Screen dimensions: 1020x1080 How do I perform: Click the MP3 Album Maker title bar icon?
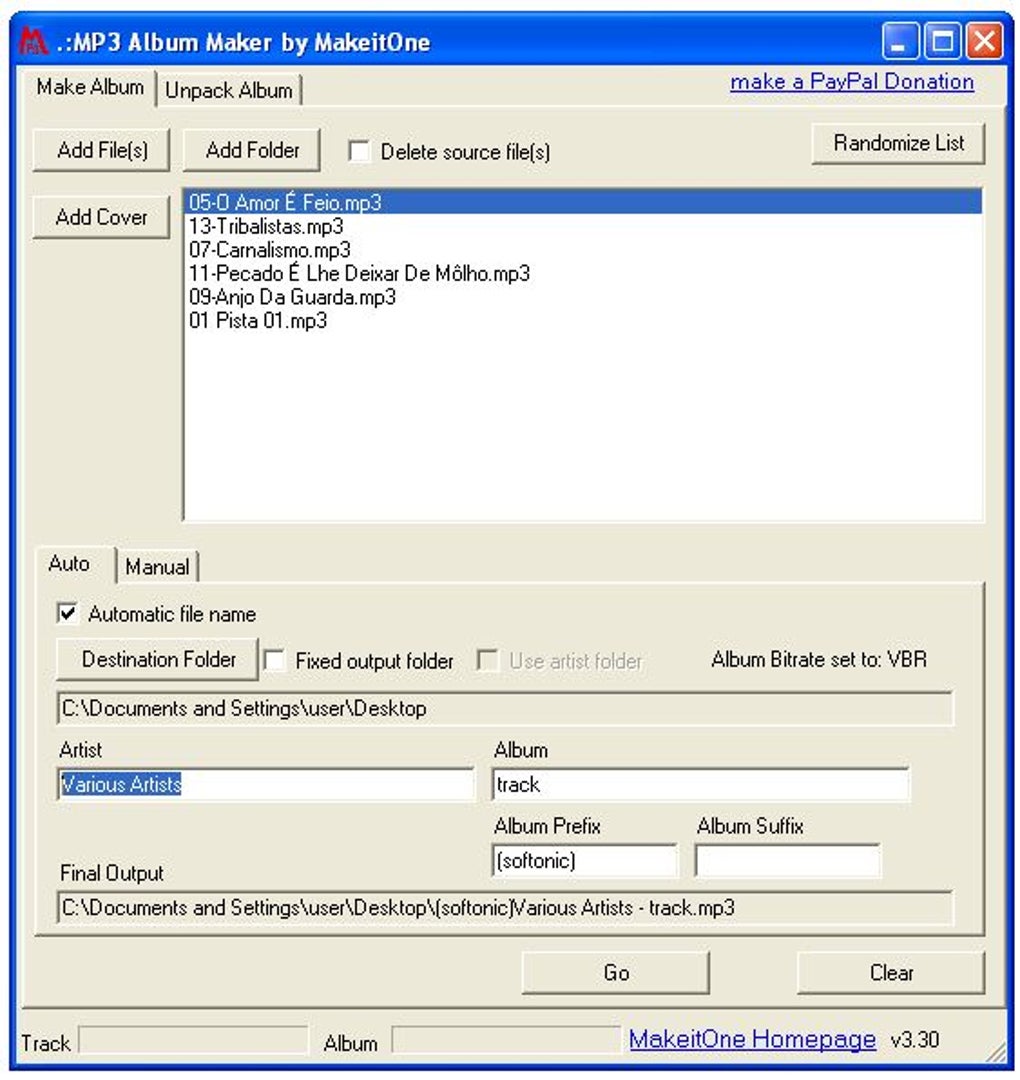point(32,41)
